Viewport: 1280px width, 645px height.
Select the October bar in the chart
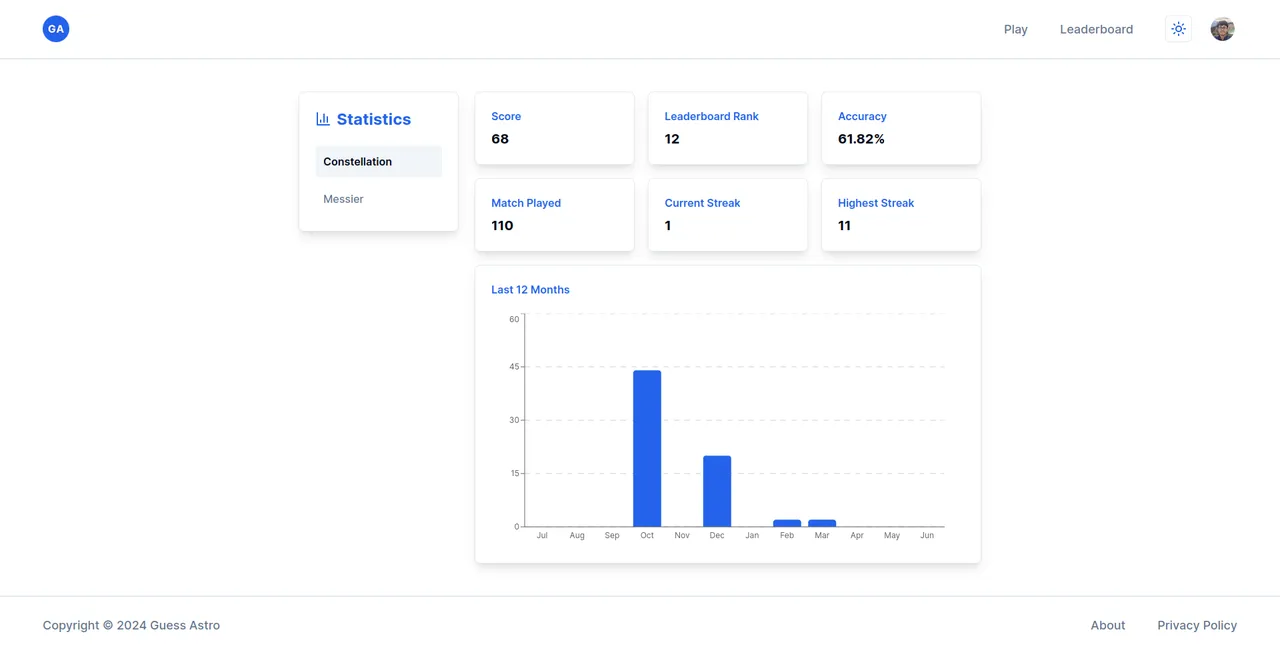point(647,450)
